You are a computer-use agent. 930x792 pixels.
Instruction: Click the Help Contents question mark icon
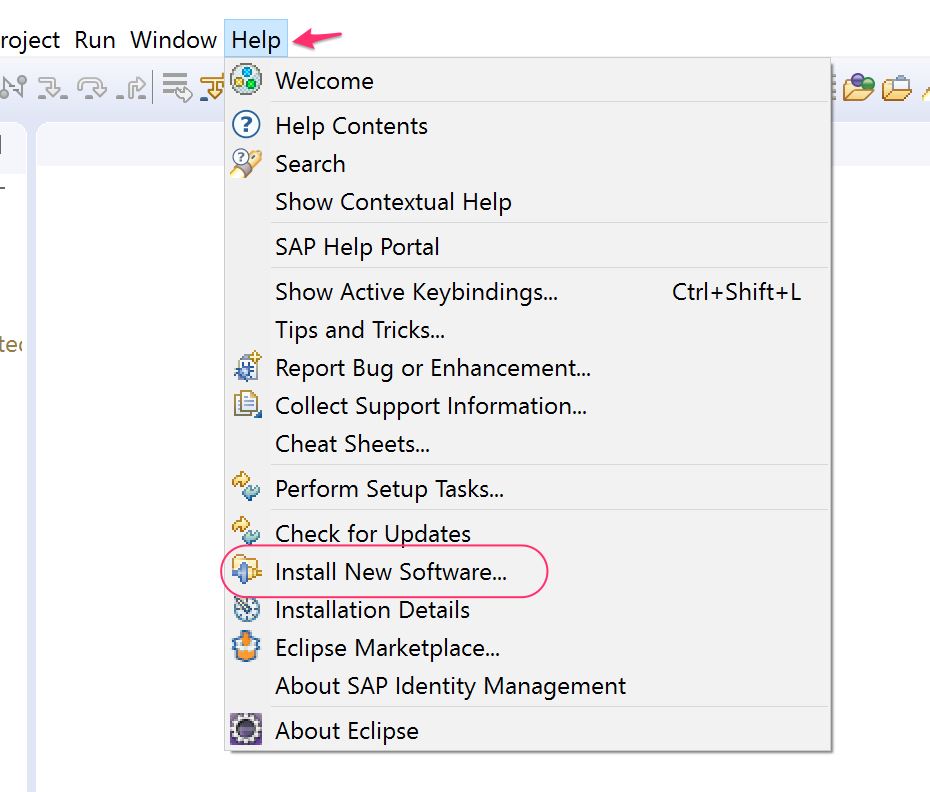click(x=246, y=125)
